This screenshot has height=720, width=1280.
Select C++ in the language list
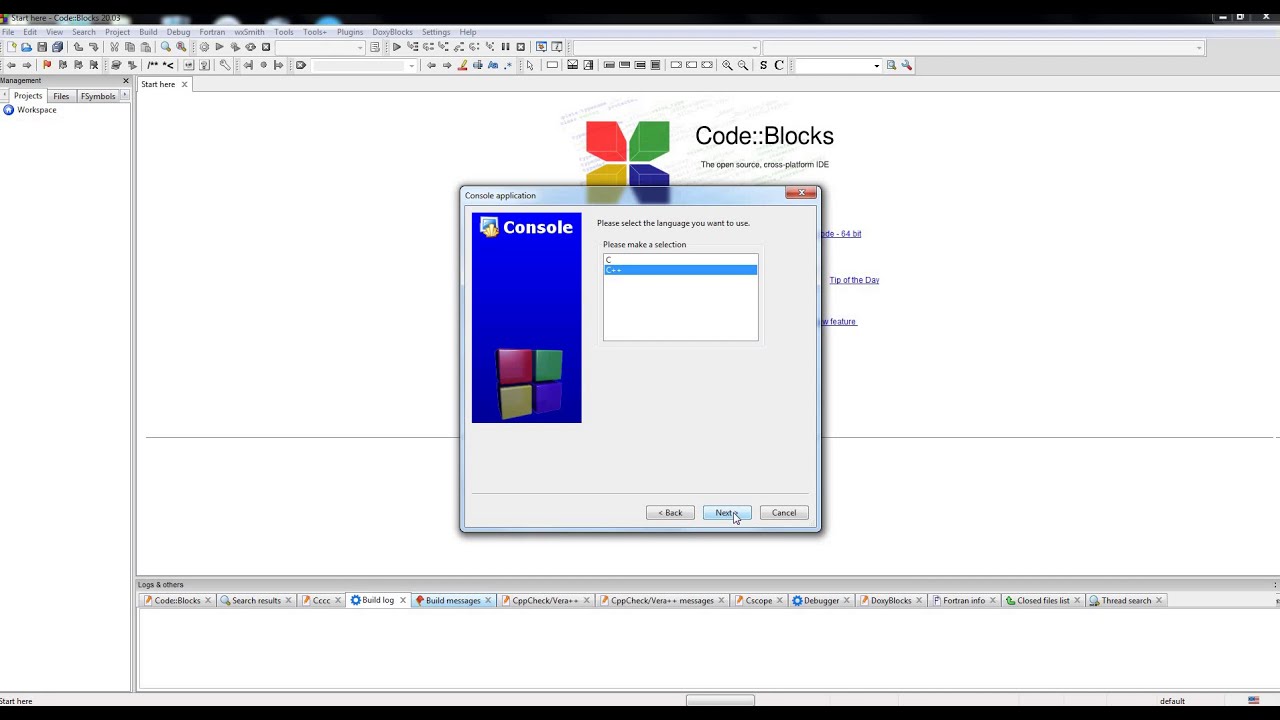(680, 270)
